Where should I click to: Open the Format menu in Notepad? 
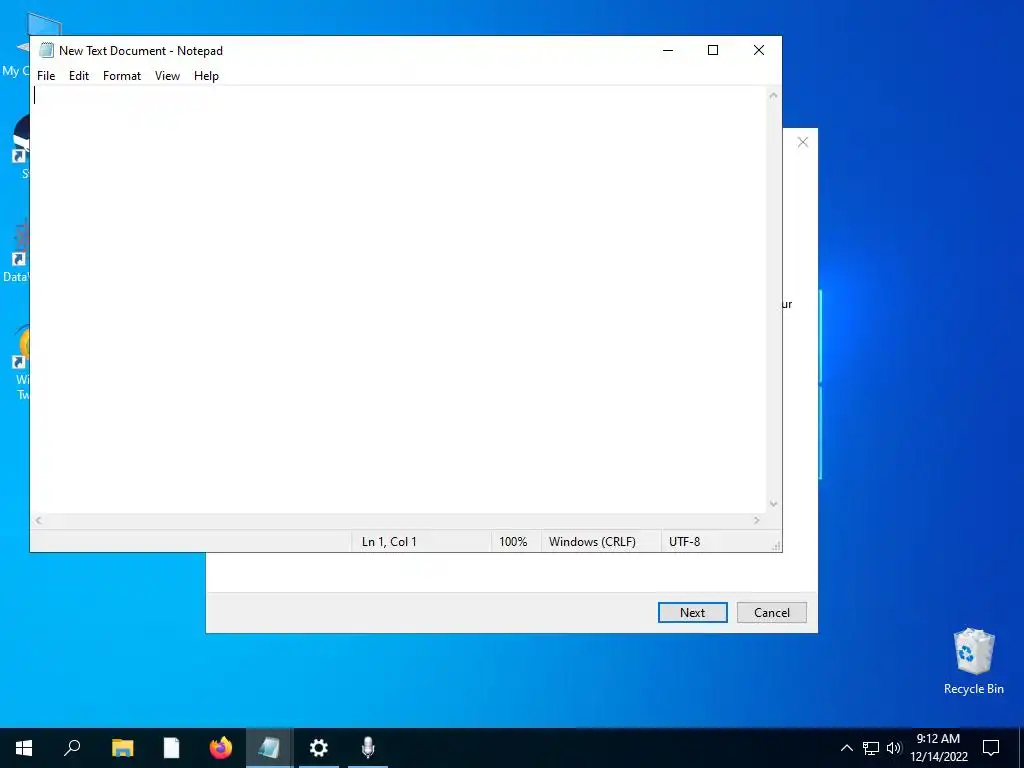point(121,76)
